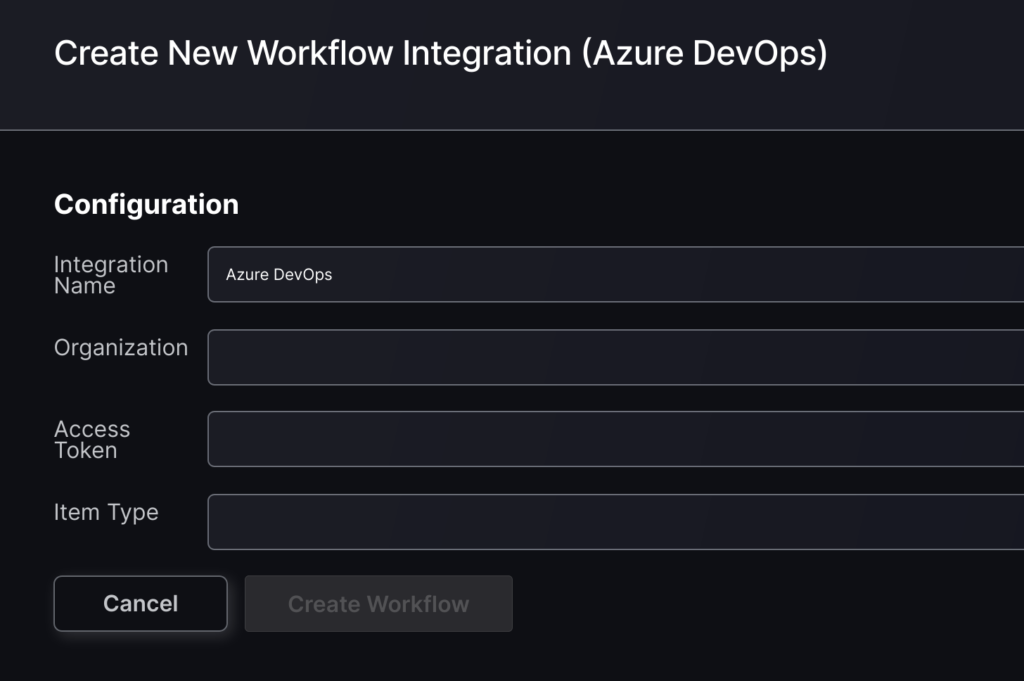The image size is (1024, 681).
Task: Click the Integration Name input field
Action: (x=616, y=274)
